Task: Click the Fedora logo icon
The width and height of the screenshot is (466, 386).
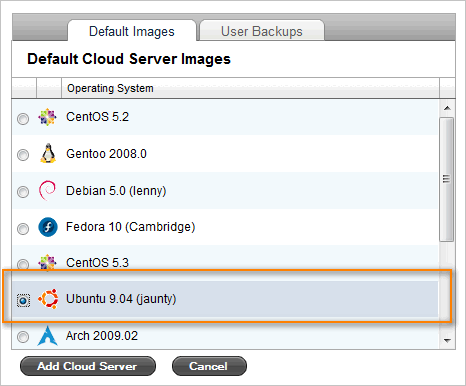Action: pyautogui.click(x=48, y=227)
